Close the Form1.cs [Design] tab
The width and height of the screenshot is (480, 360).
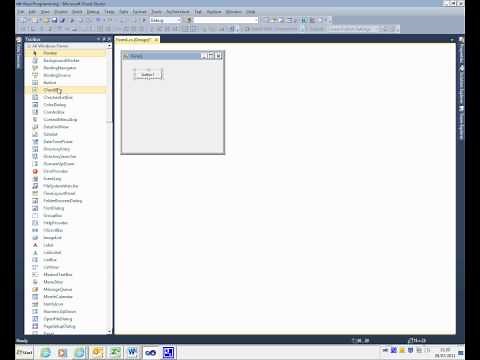[156, 40]
